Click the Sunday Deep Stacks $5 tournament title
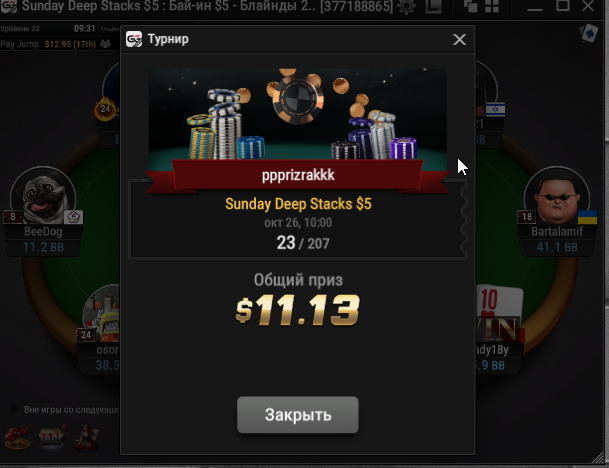Screen dimensions: 609x468 [298, 204]
